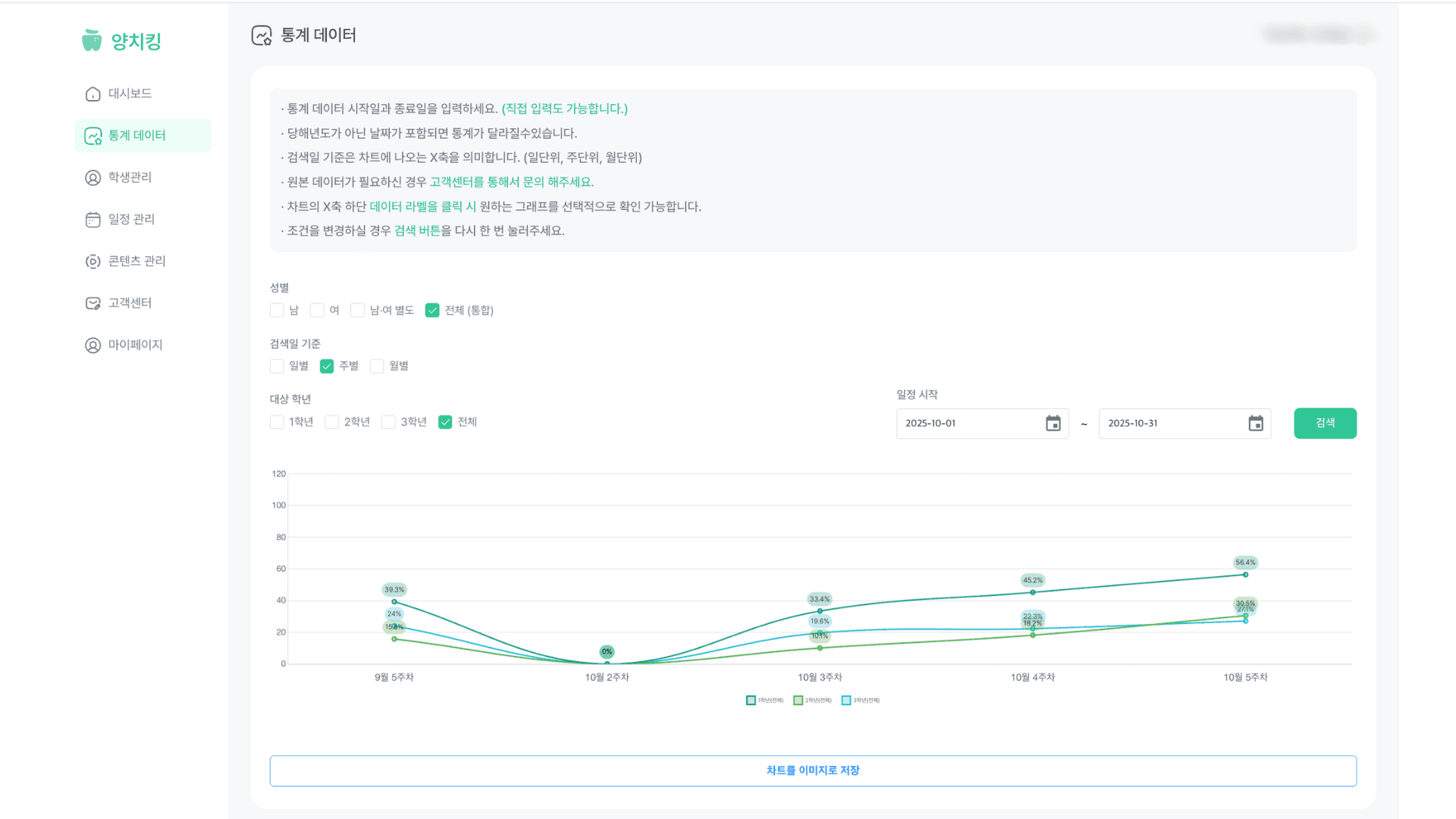Uncheck the 전체 (통합) gender checkbox
The height and width of the screenshot is (819, 1456).
[x=432, y=310]
